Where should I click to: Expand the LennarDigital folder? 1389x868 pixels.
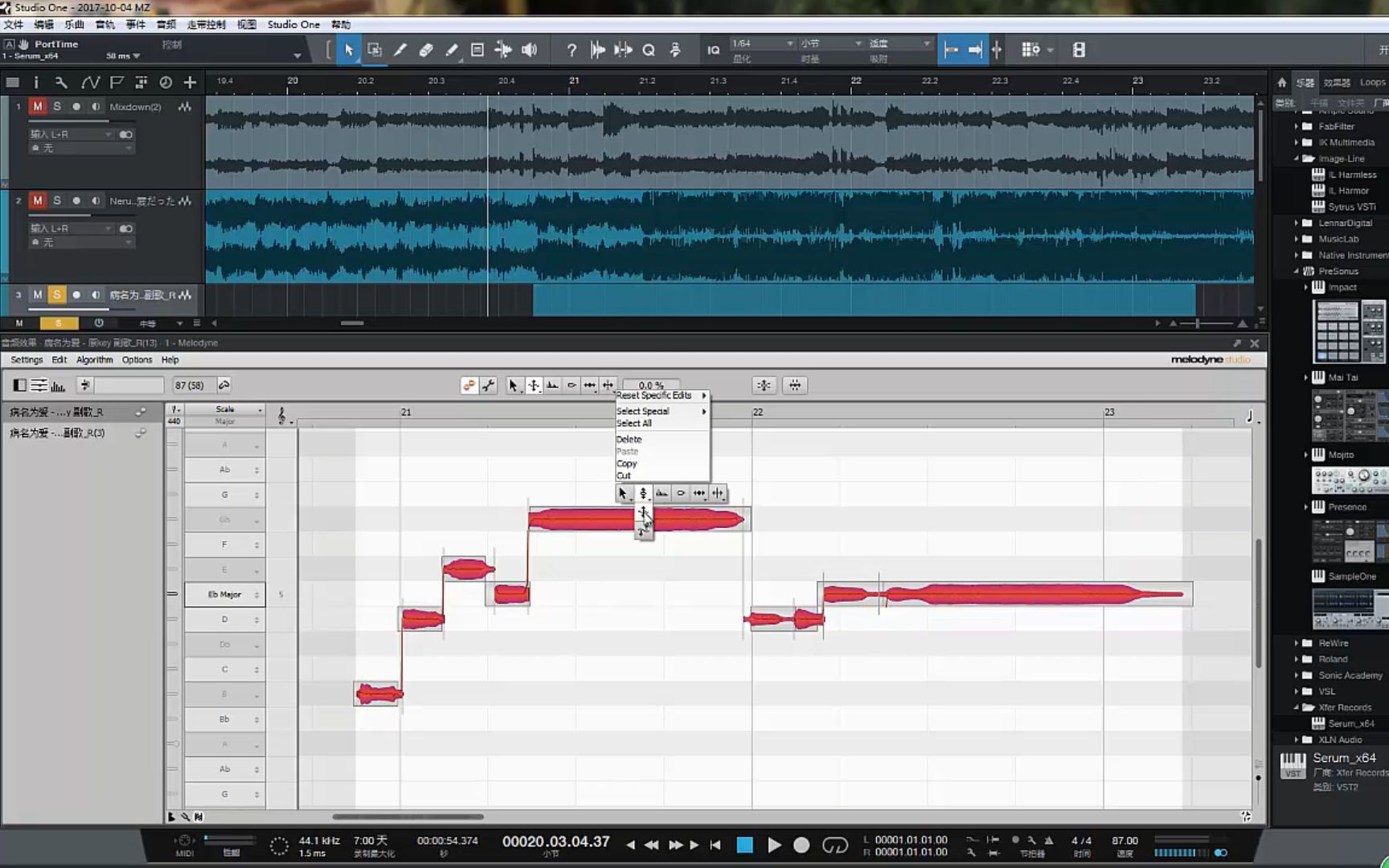(1296, 223)
